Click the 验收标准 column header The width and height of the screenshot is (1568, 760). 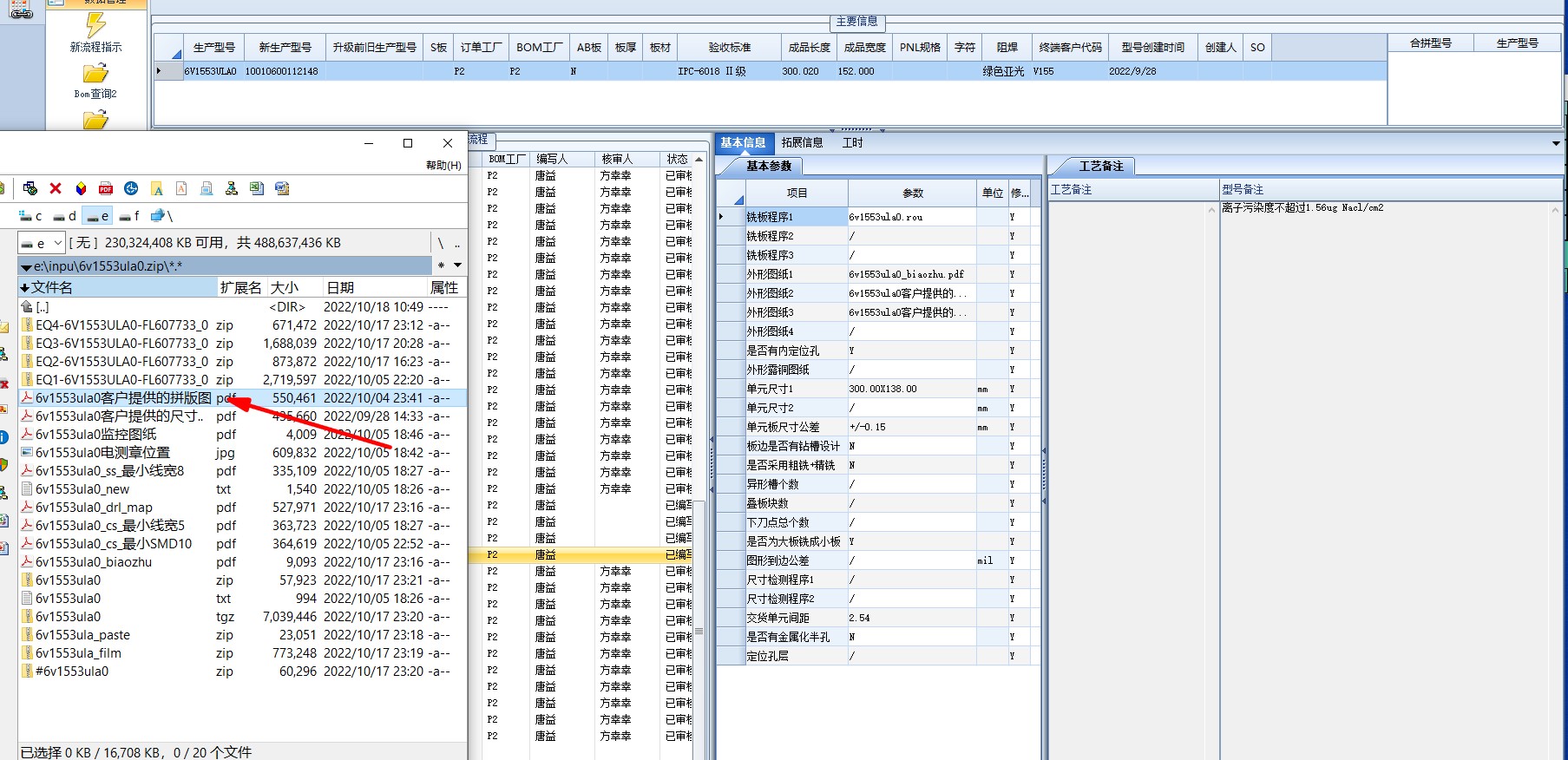click(x=730, y=48)
